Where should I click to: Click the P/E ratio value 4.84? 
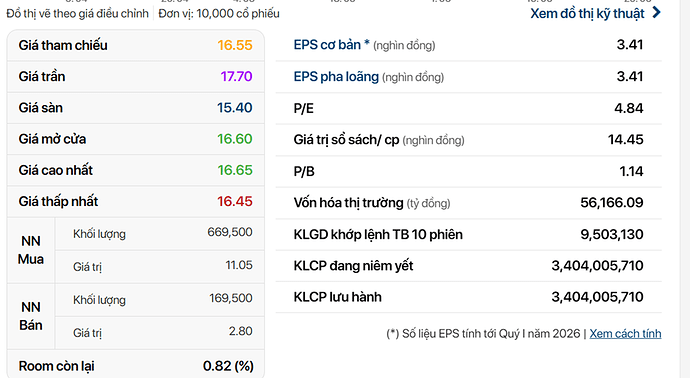click(x=628, y=108)
